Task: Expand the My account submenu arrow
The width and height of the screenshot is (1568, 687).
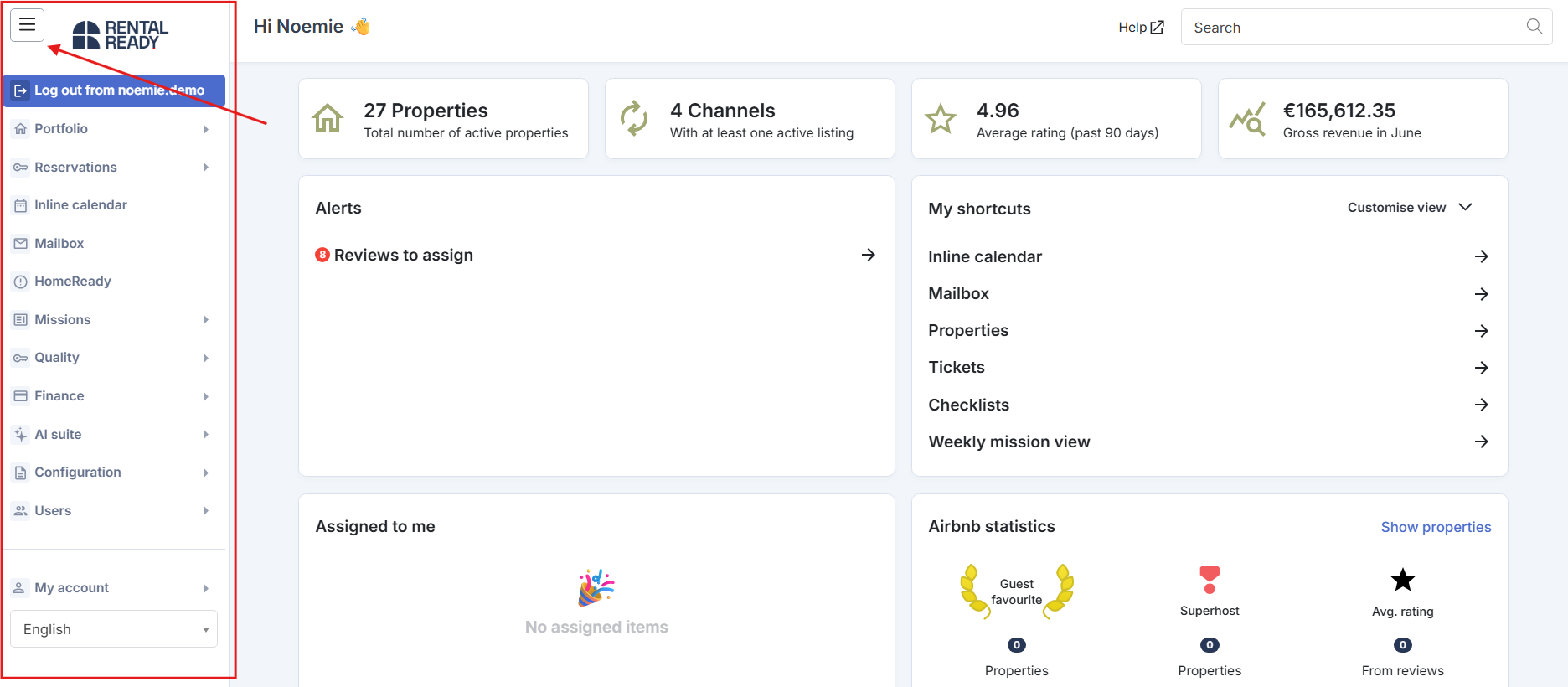Action: click(x=206, y=588)
